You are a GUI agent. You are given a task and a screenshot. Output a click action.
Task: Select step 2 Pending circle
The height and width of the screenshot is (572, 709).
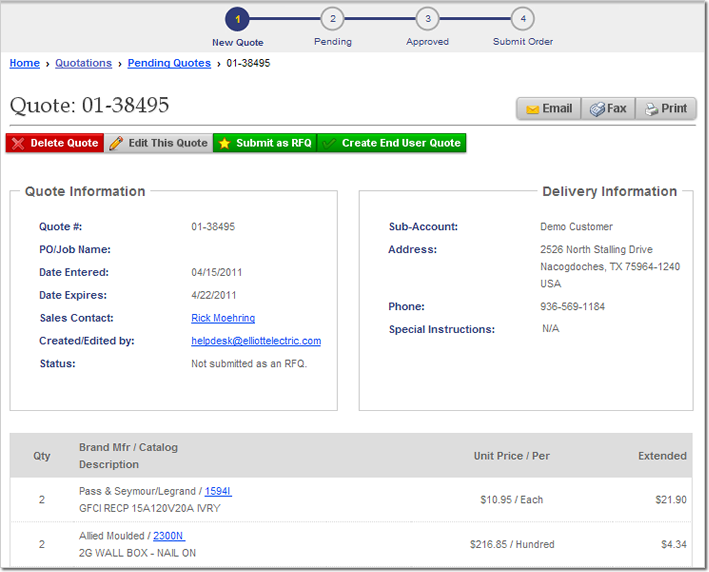coord(333,19)
